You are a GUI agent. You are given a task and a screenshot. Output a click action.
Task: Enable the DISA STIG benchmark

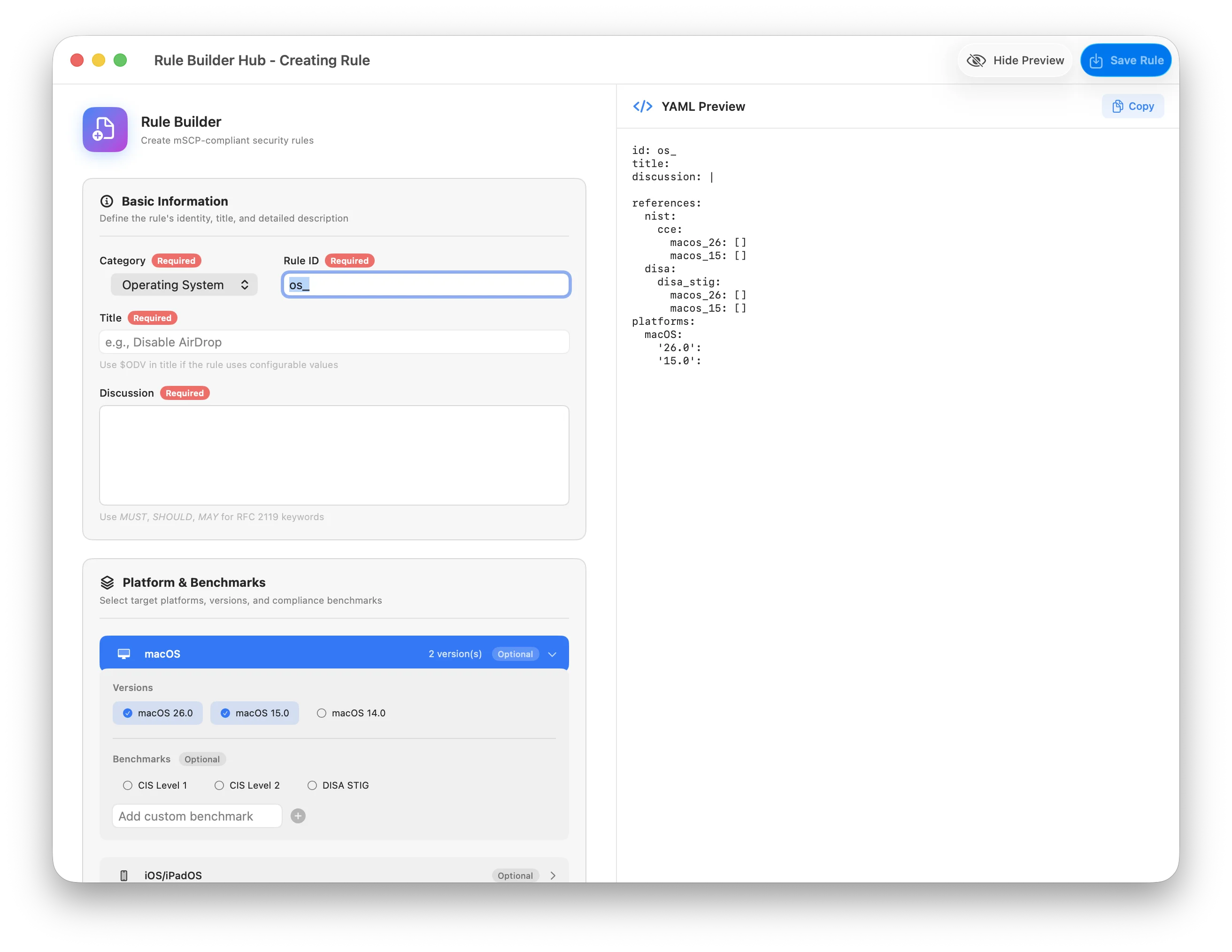point(312,785)
